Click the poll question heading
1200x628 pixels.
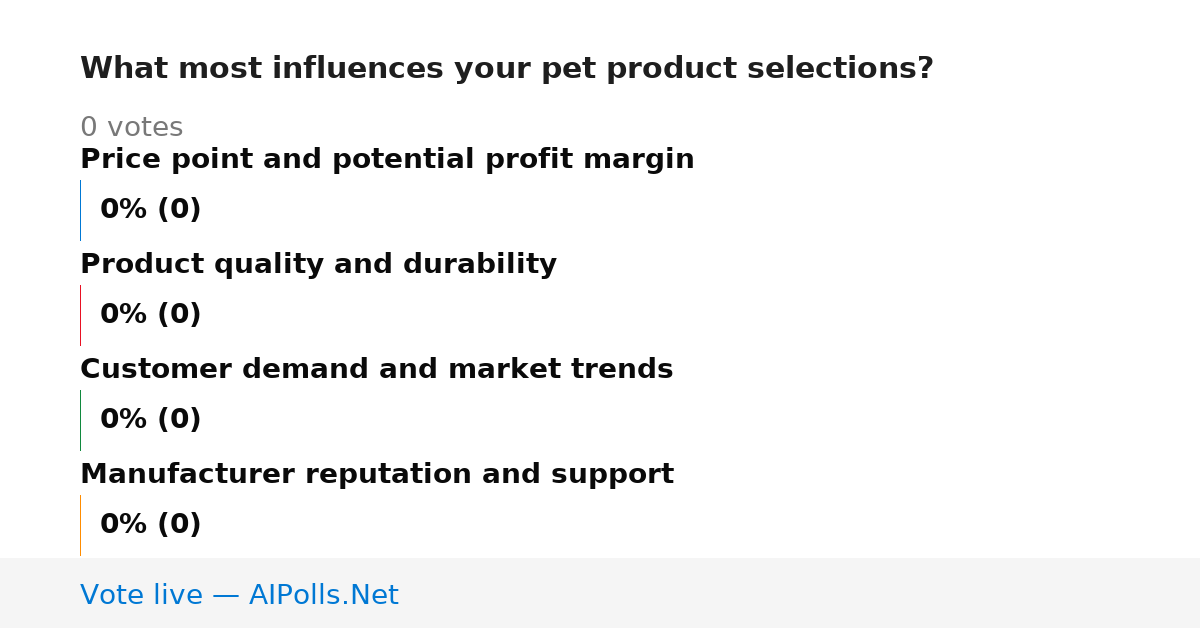(x=507, y=69)
